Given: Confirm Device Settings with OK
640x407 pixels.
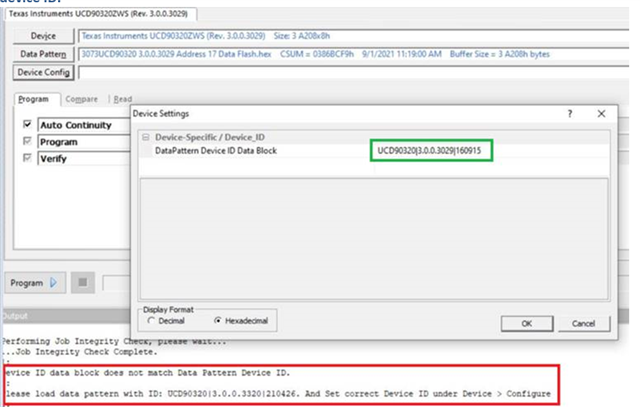Looking at the screenshot, I should (527, 324).
